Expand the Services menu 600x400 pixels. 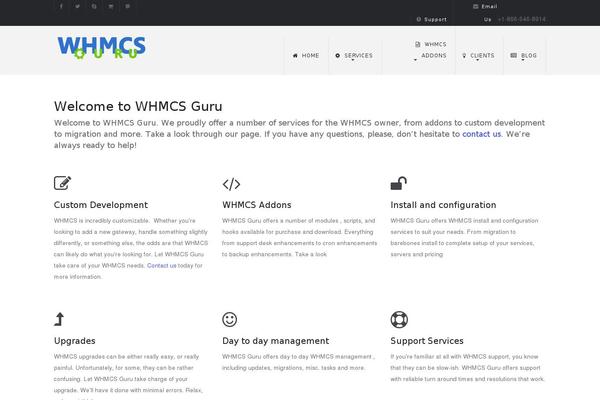(354, 56)
